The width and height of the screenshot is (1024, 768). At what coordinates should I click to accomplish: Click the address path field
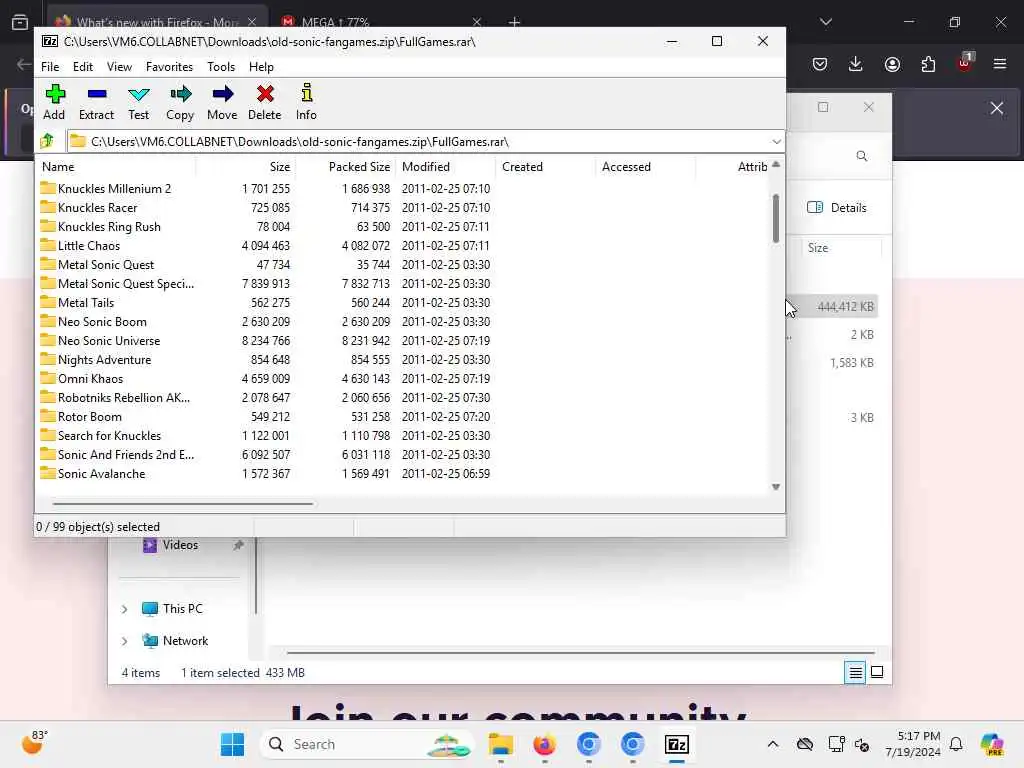418,142
